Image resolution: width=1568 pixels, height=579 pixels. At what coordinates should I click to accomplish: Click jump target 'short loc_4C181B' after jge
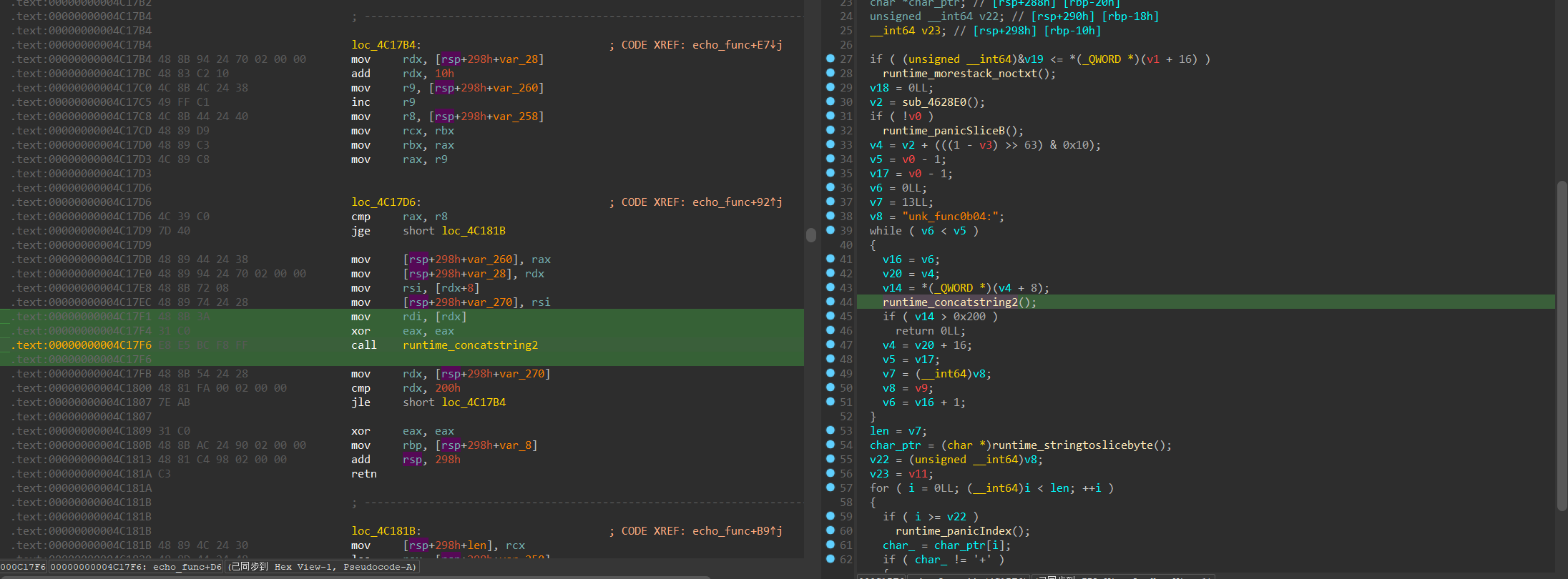click(x=454, y=231)
